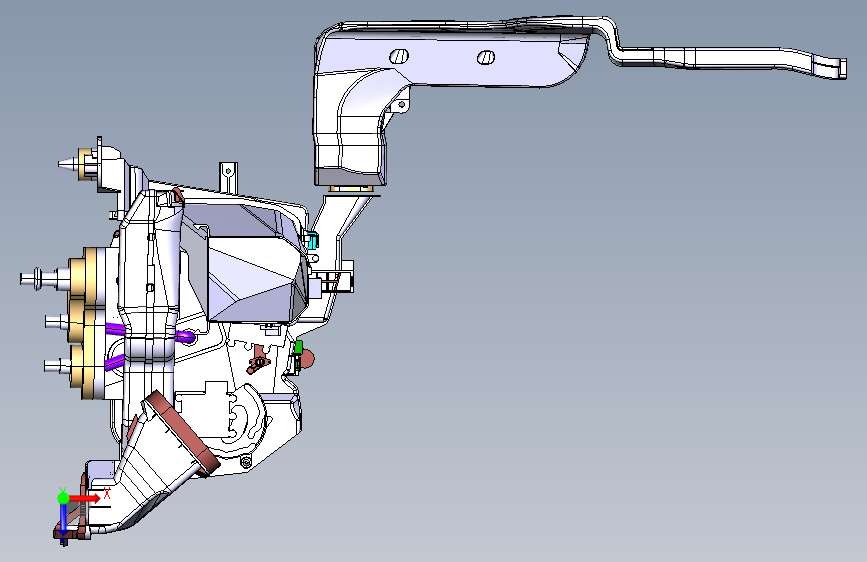Select the upper purple tube near tan flange
The image size is (867, 562).
[115, 330]
